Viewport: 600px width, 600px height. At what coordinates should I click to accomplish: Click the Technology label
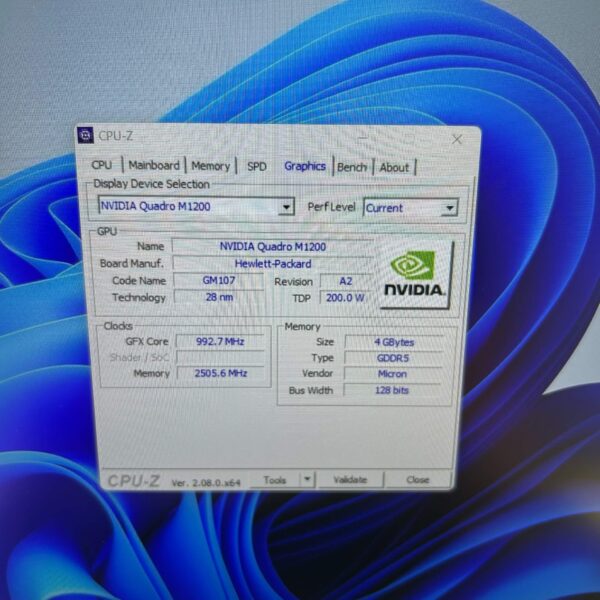[139, 297]
